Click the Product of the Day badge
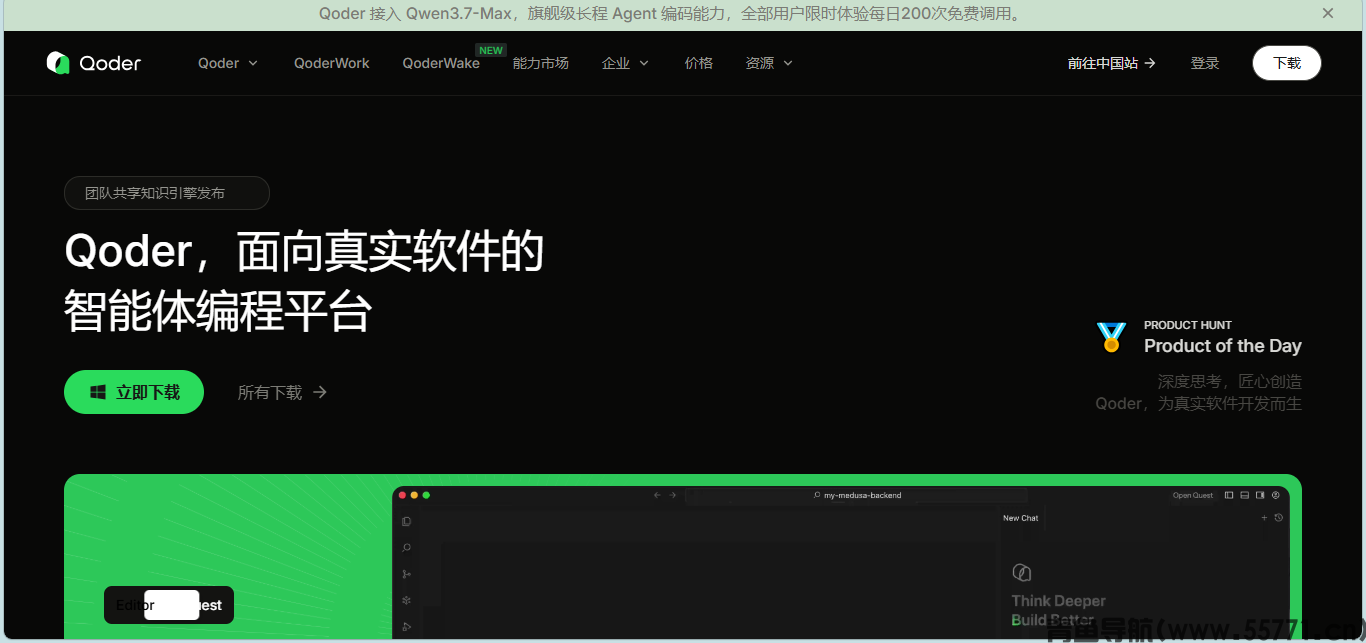The image size is (1366, 643). click(1199, 337)
